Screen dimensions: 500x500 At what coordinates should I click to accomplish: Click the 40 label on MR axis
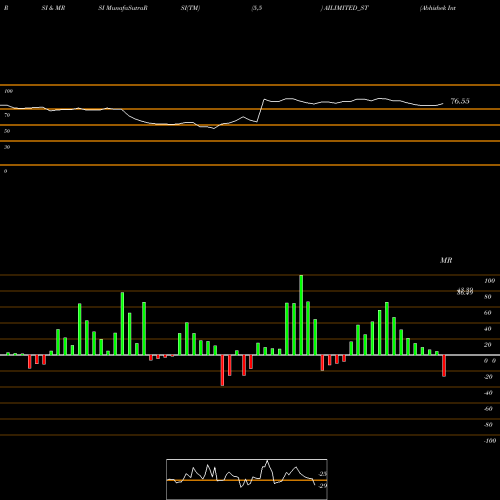(488, 329)
